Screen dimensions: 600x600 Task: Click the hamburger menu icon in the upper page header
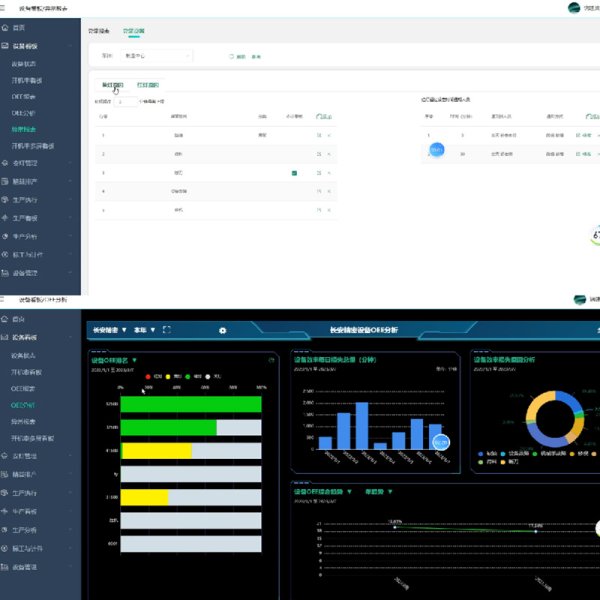pos(7,7)
